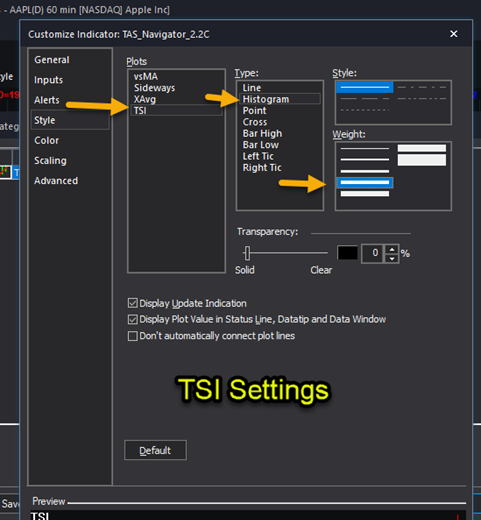Click the Transparency slider handle
The image size is (481, 520).
247,253
